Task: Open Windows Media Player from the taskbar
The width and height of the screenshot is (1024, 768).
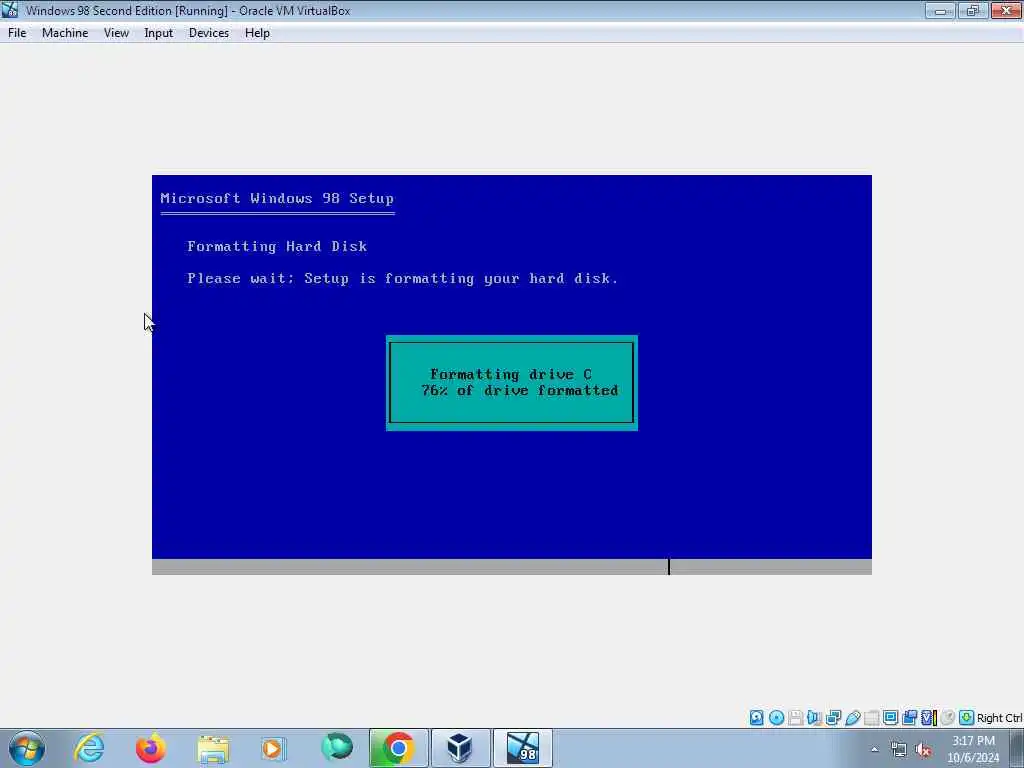Action: pyautogui.click(x=274, y=748)
